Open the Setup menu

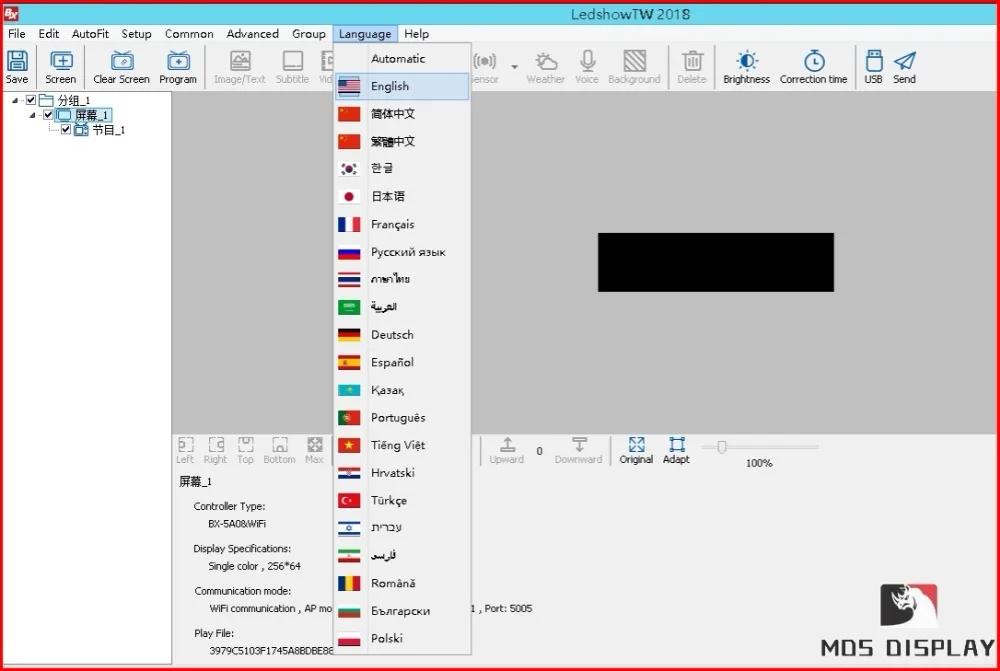136,34
